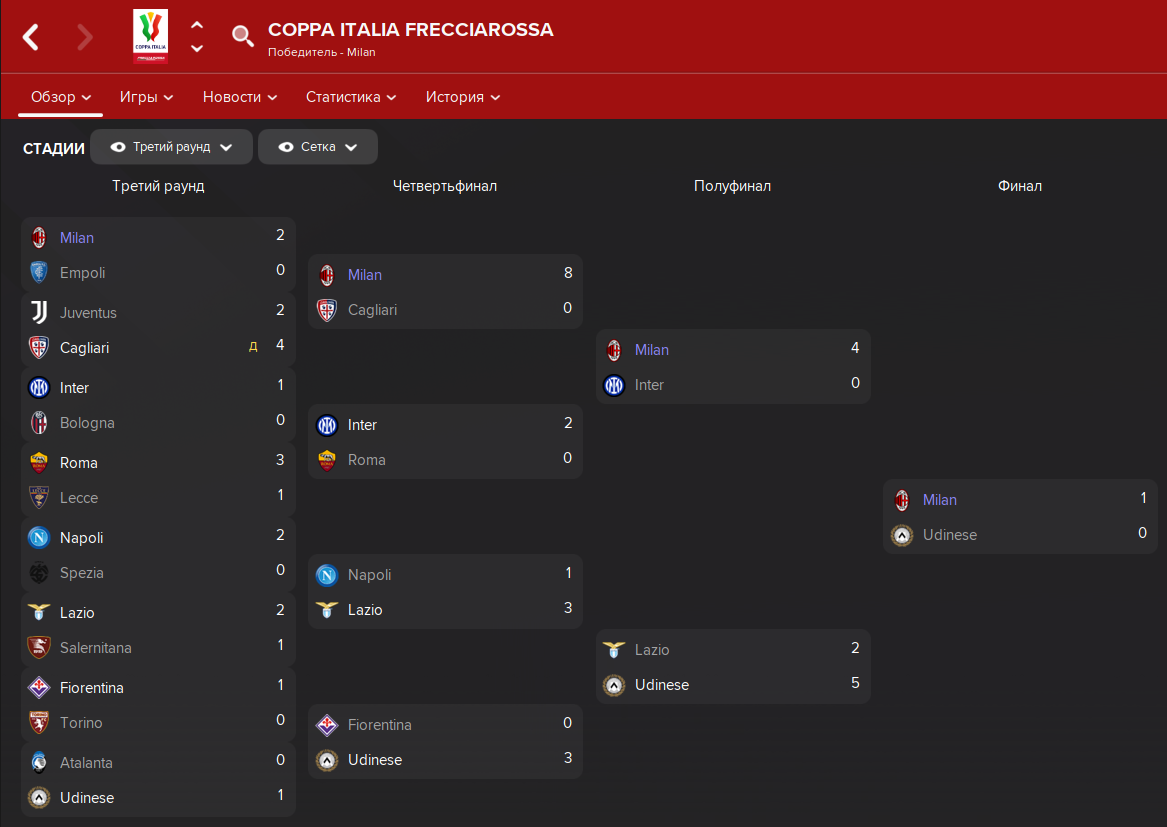The image size is (1167, 827).
Task: Go back with the left arrow
Action: pos(31,36)
